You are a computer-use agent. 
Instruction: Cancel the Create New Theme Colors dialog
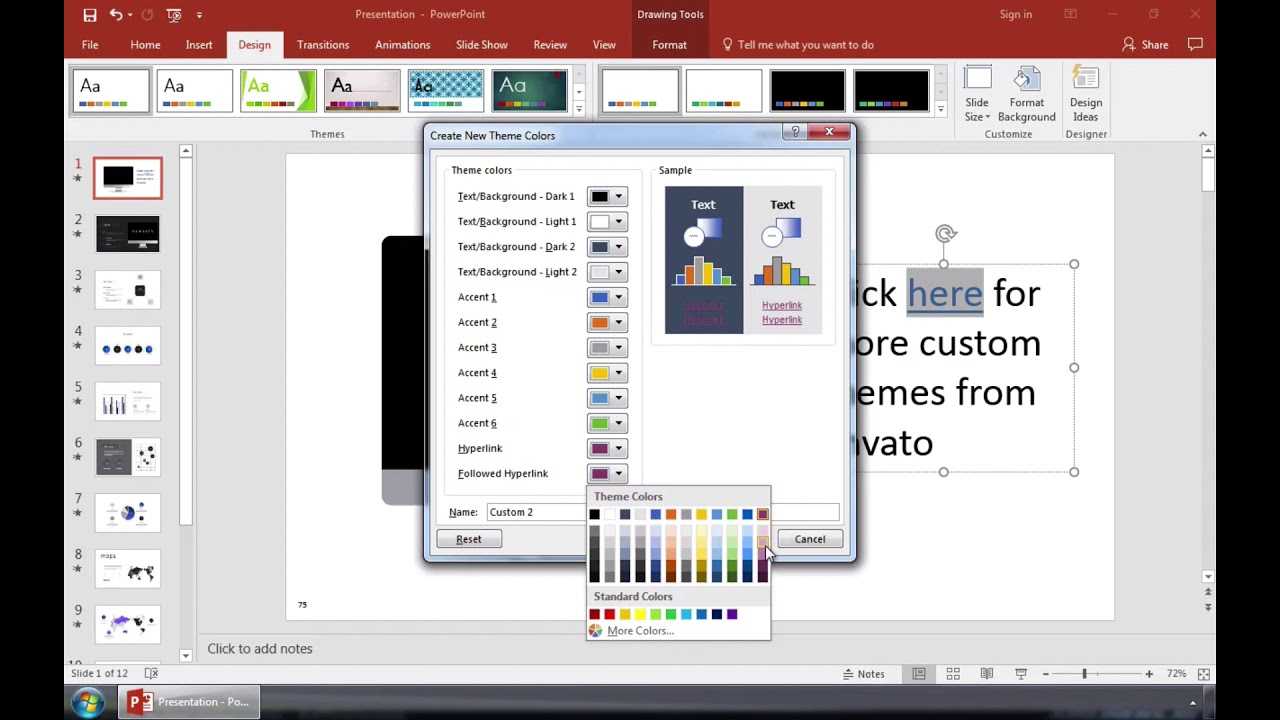click(x=809, y=539)
